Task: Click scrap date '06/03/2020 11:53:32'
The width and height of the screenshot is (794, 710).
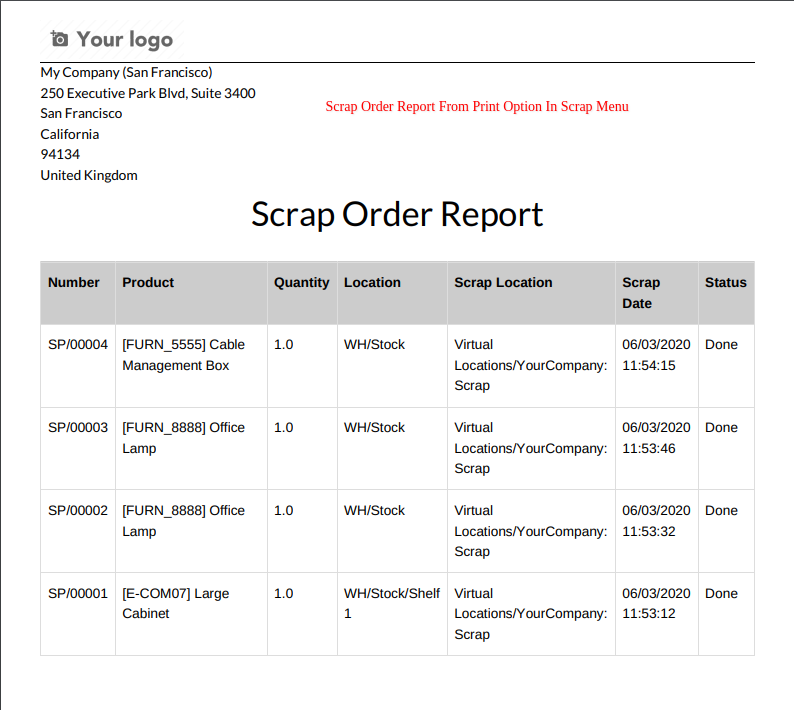Action: click(x=656, y=521)
